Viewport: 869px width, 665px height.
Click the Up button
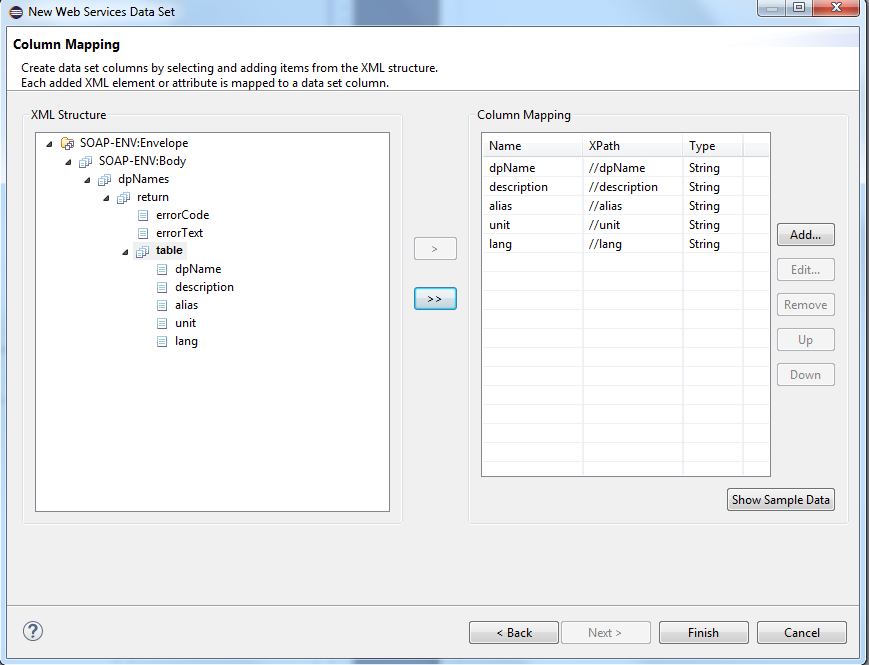point(805,340)
